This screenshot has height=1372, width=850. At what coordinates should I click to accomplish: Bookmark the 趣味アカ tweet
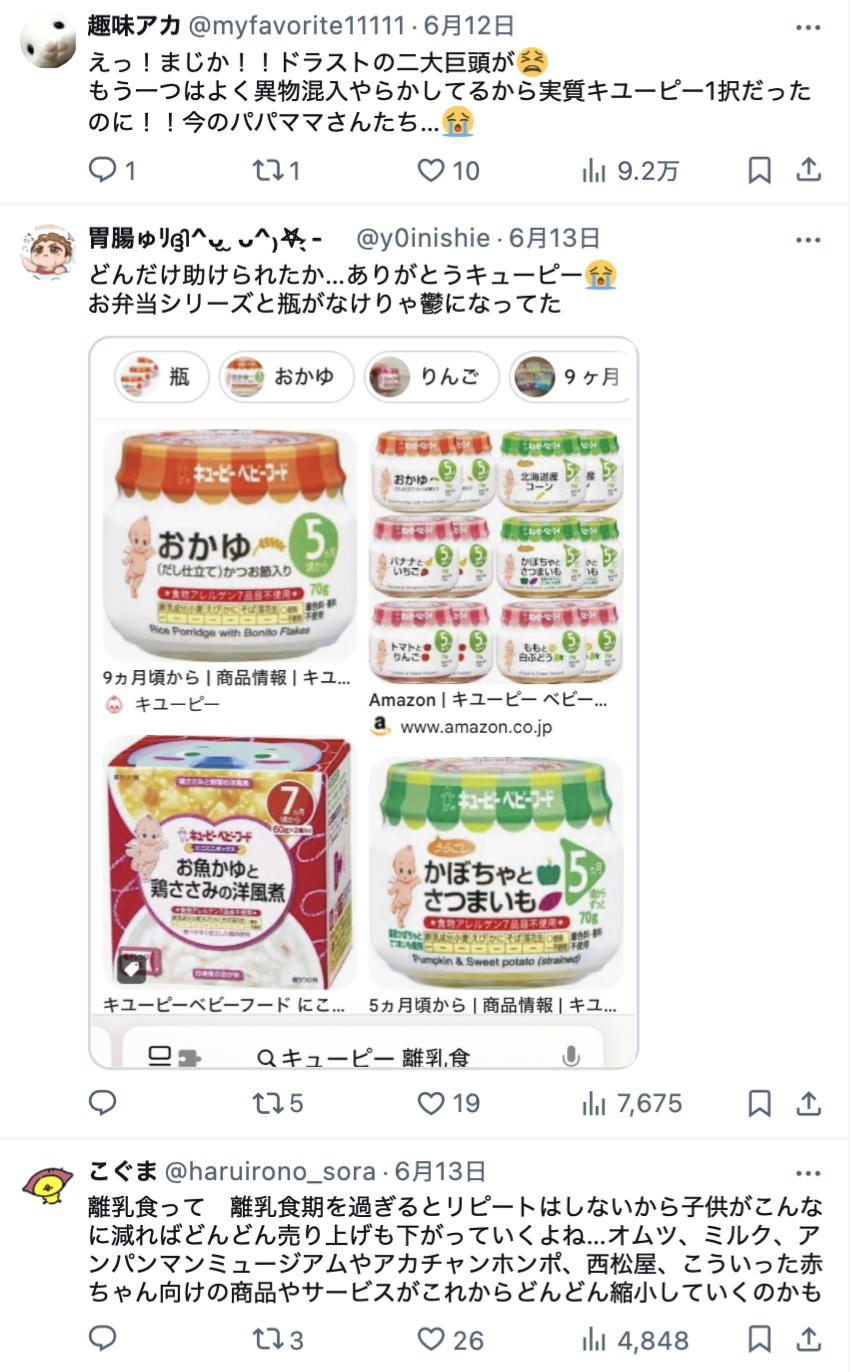(760, 171)
